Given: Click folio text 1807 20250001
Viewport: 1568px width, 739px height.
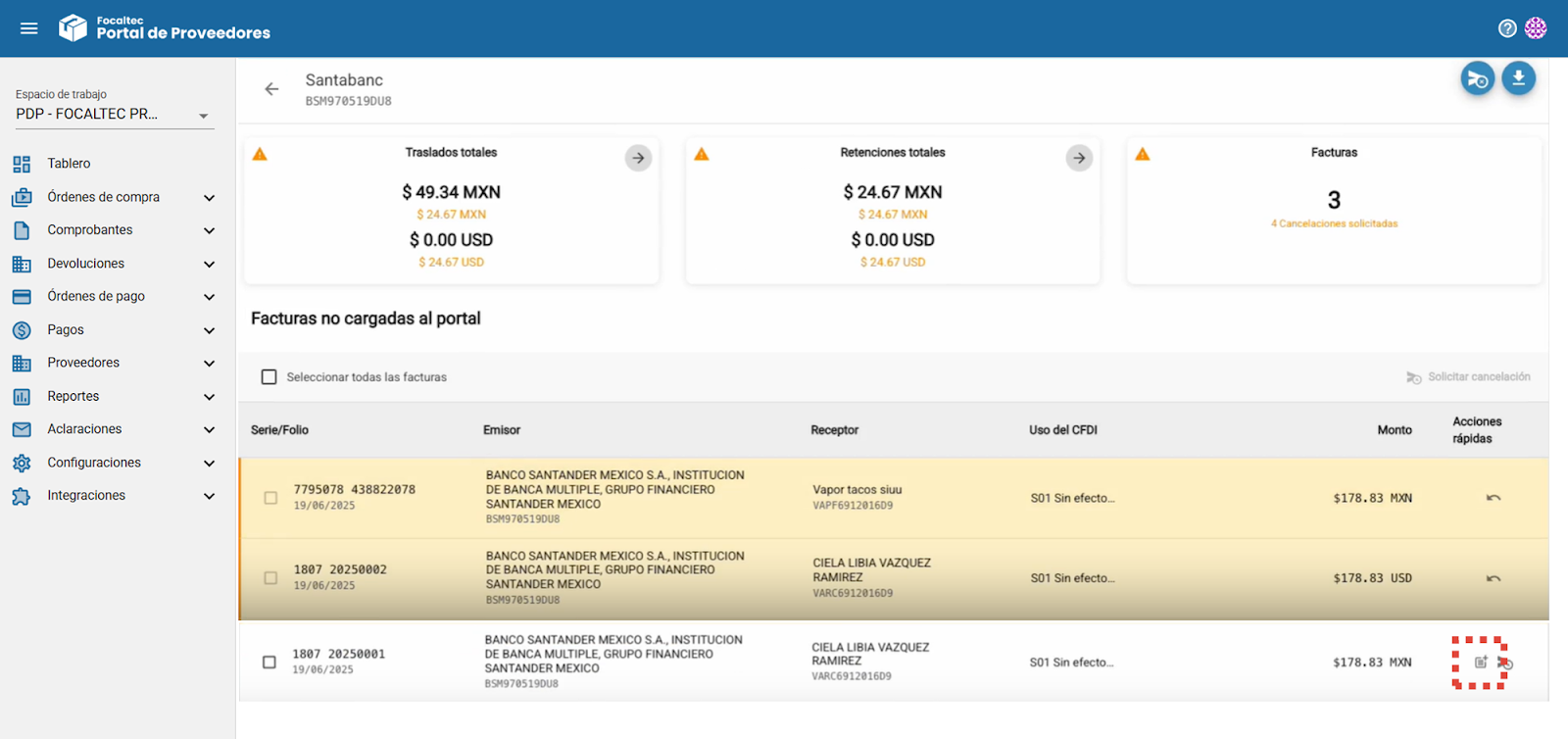Looking at the screenshot, I should [338, 654].
